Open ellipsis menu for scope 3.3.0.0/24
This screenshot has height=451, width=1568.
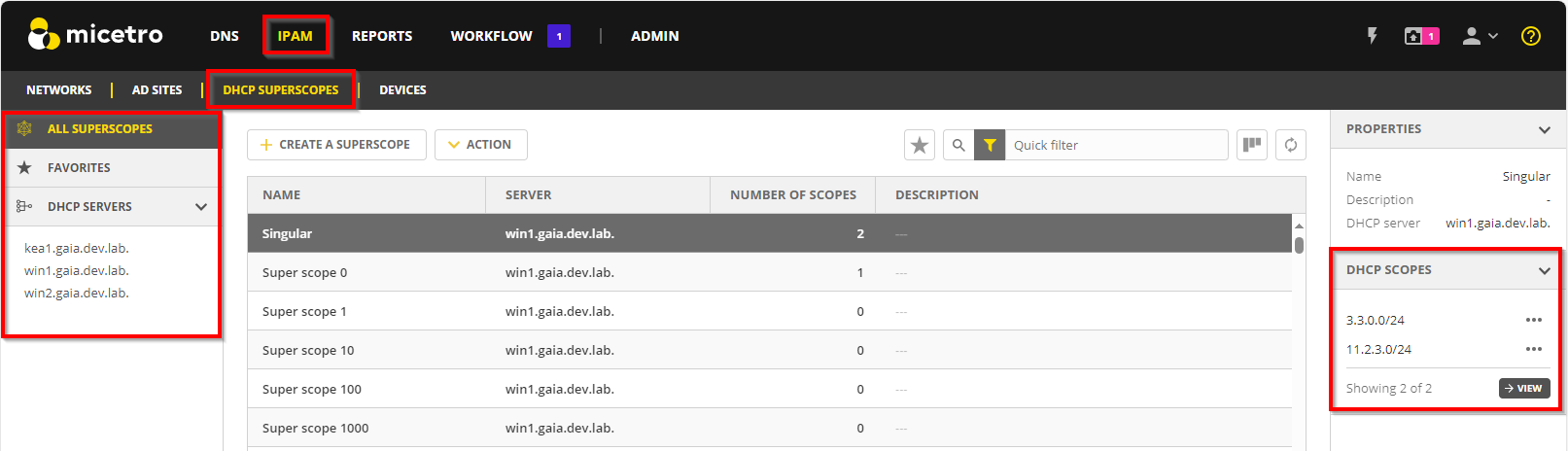pos(1533,320)
